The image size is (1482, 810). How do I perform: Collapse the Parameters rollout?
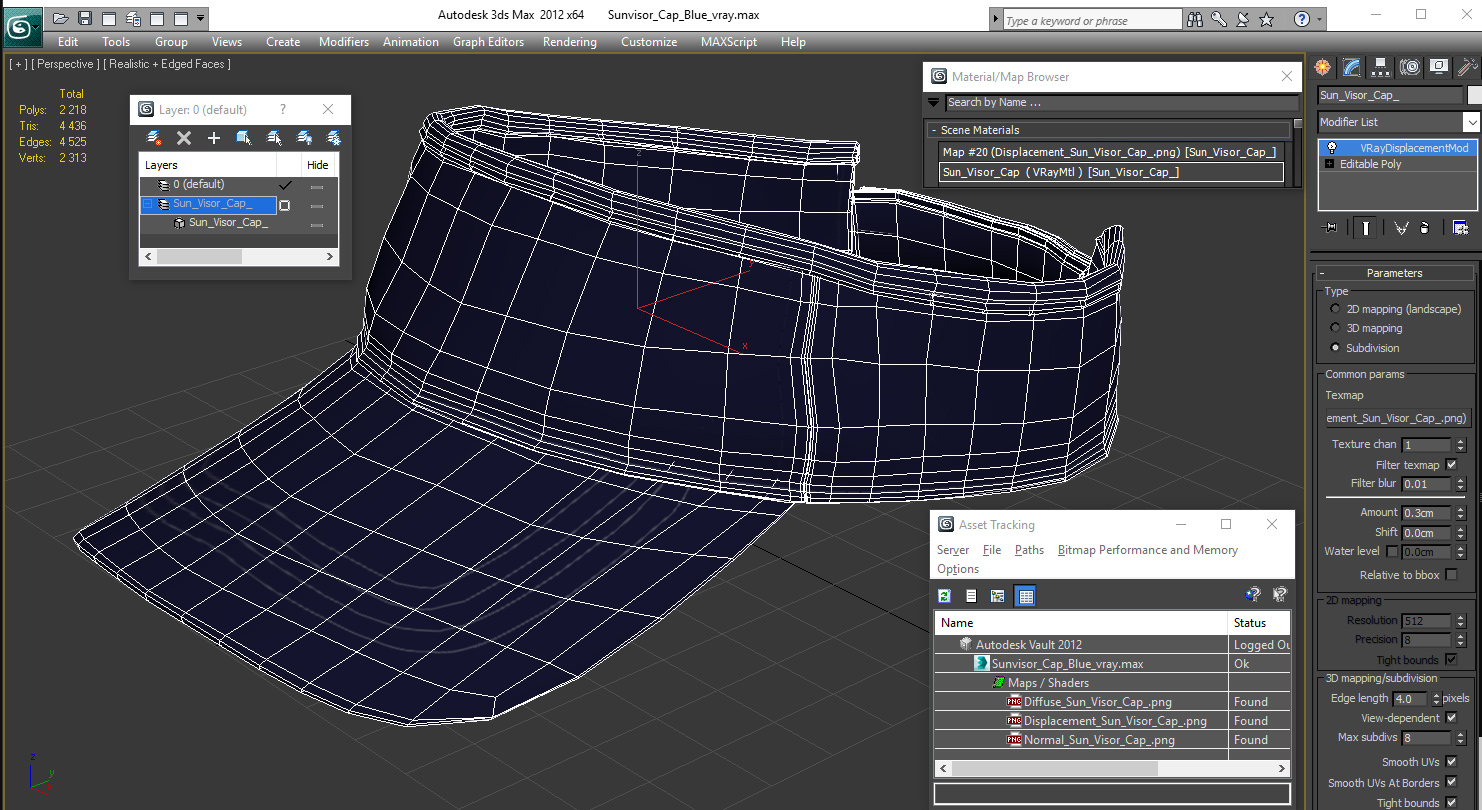[1322, 273]
